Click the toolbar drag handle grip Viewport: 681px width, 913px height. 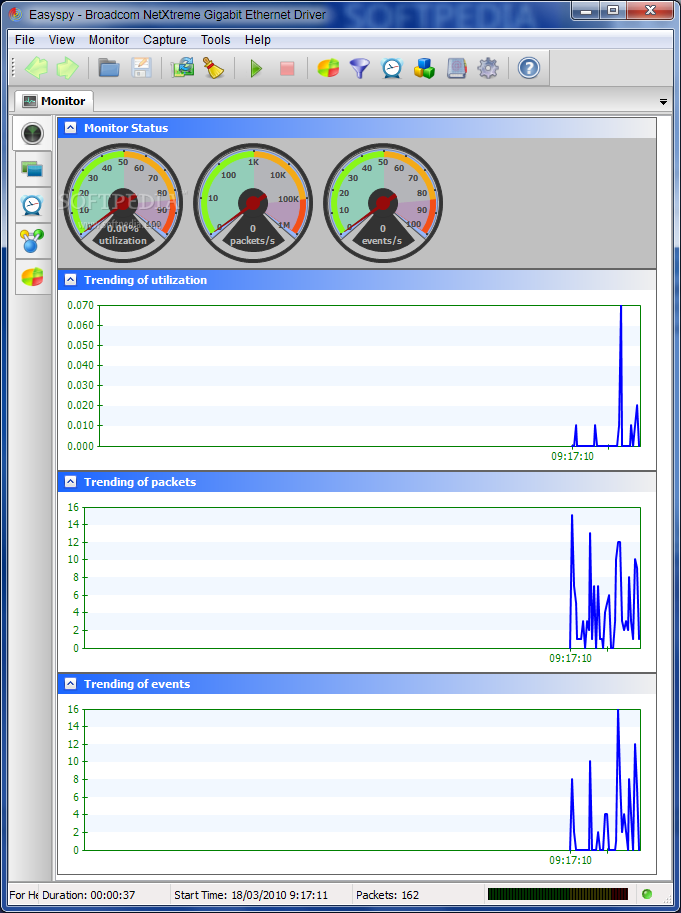[13, 68]
